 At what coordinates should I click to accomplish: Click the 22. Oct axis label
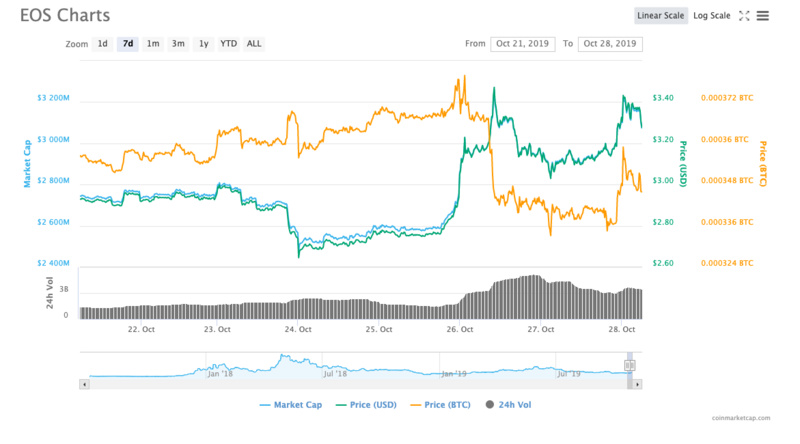coord(141,330)
